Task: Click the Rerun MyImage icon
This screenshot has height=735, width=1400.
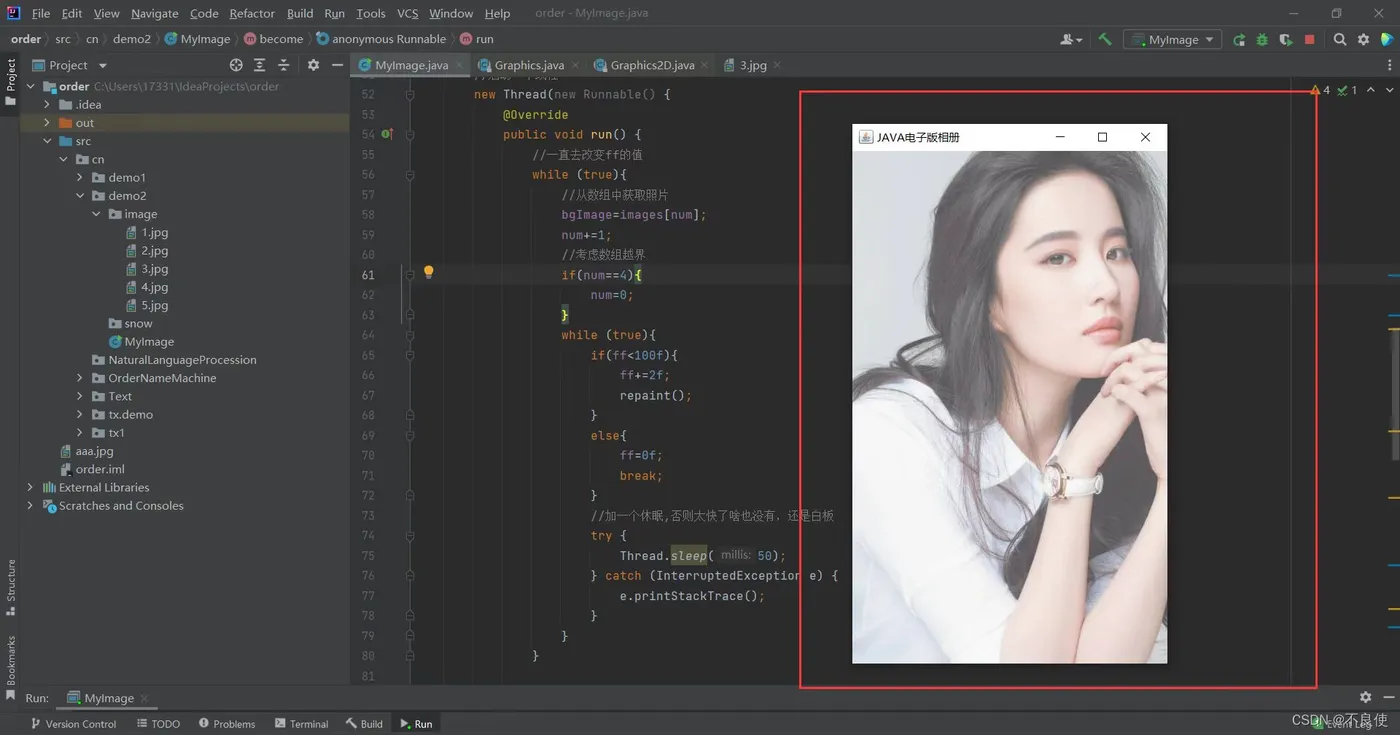Action: point(1239,39)
